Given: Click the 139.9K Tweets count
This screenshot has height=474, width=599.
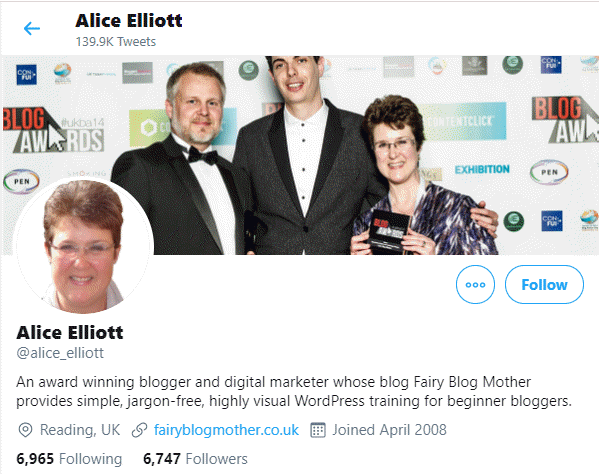Looking at the screenshot, I should 116,41.
